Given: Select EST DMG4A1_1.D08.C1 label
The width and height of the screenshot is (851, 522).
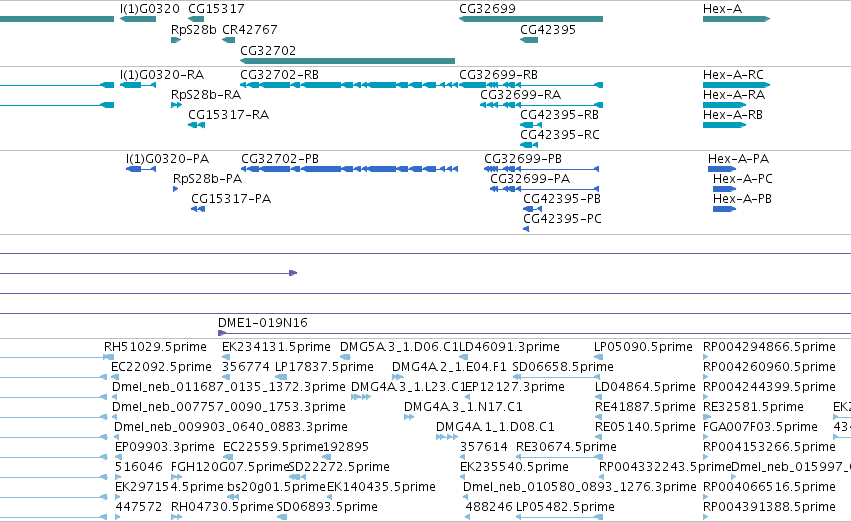Looking at the screenshot, I should 496,426.
